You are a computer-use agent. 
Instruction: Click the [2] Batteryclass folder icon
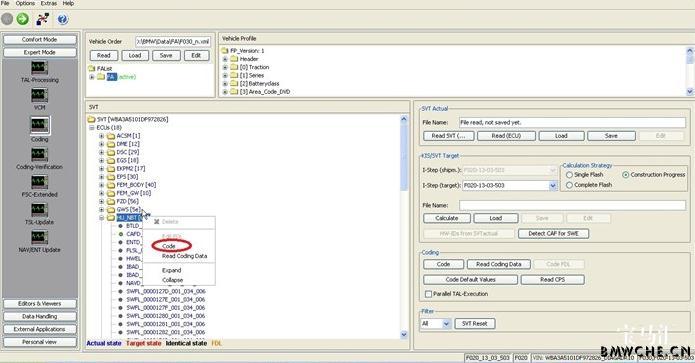[x=234, y=83]
